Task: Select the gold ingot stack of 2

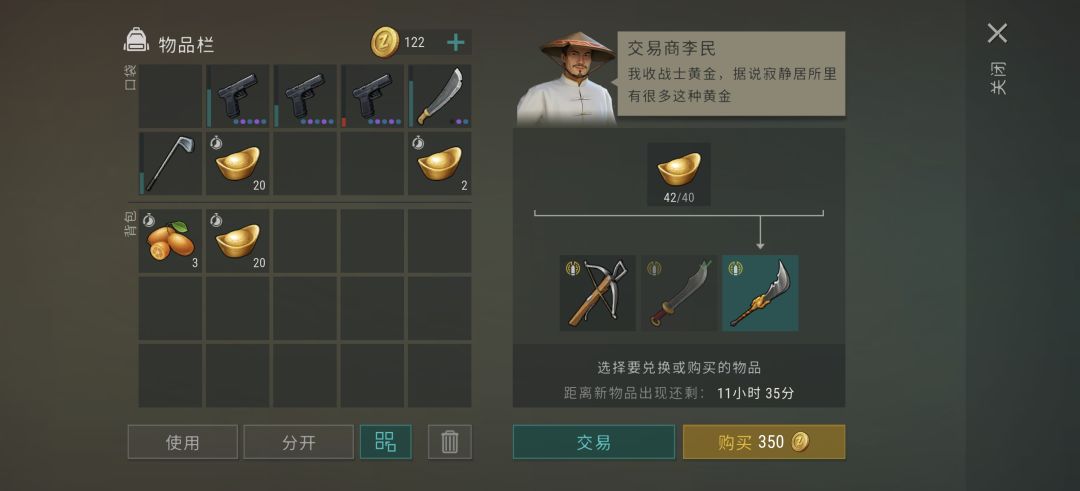Action: 439,163
